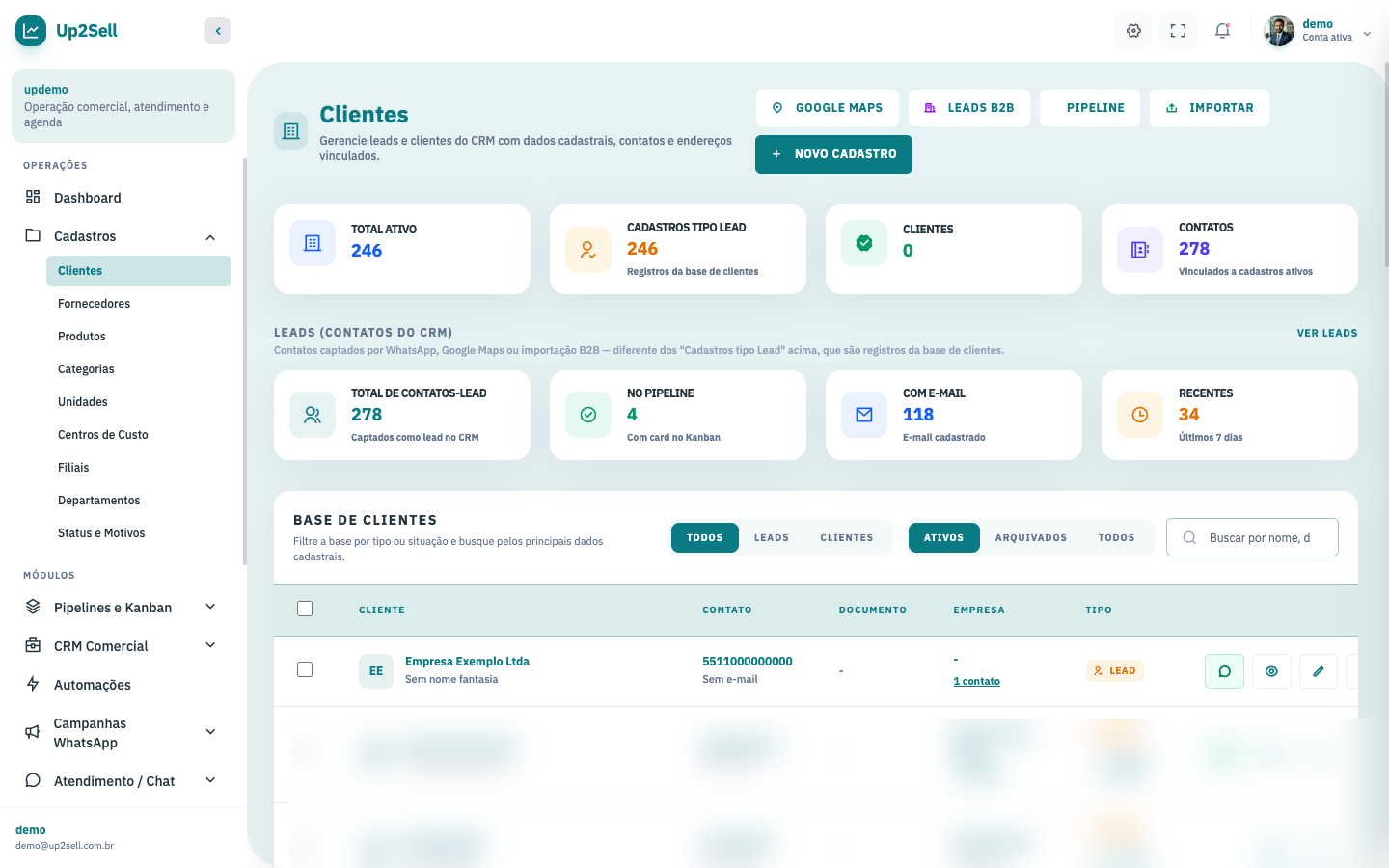Toggle fullscreen mode icon
This screenshot has height=868, width=1389.
pos(1178,31)
